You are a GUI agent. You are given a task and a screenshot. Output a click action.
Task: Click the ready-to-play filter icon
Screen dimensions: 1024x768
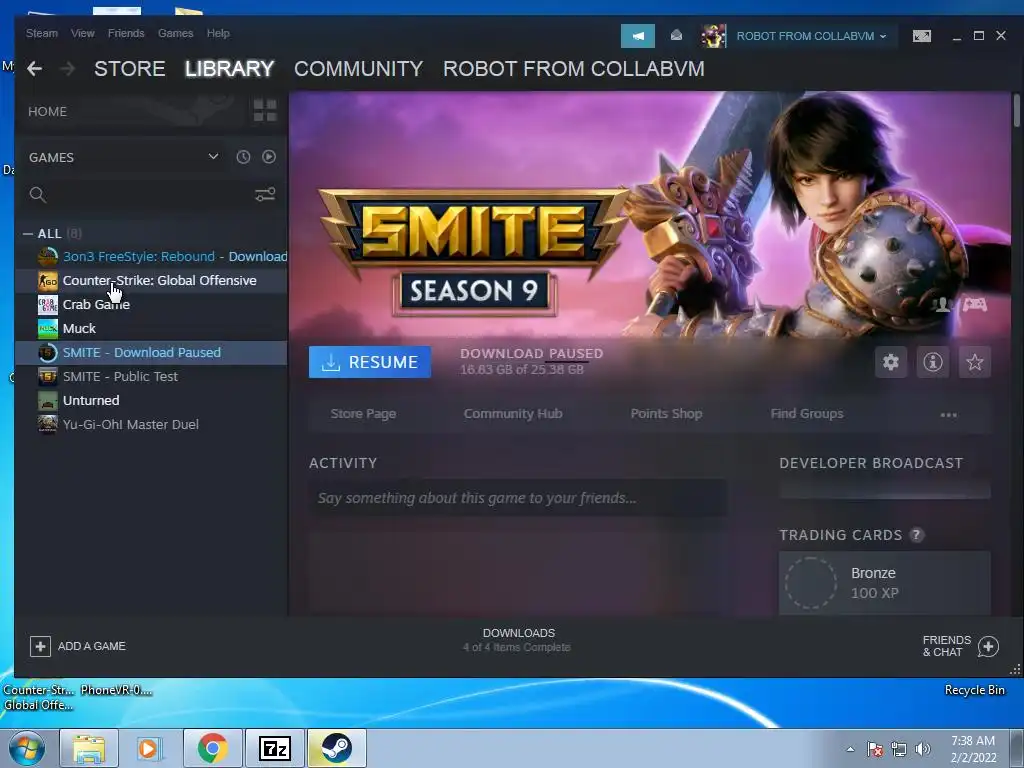click(x=268, y=157)
